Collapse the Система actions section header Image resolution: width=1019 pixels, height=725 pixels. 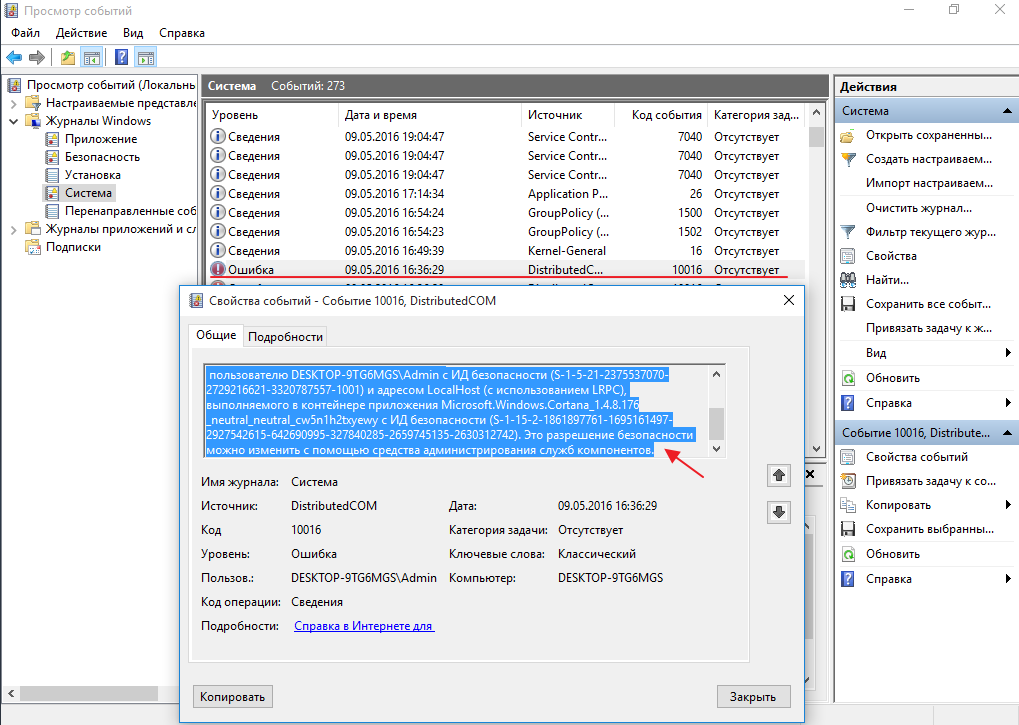(x=1007, y=111)
